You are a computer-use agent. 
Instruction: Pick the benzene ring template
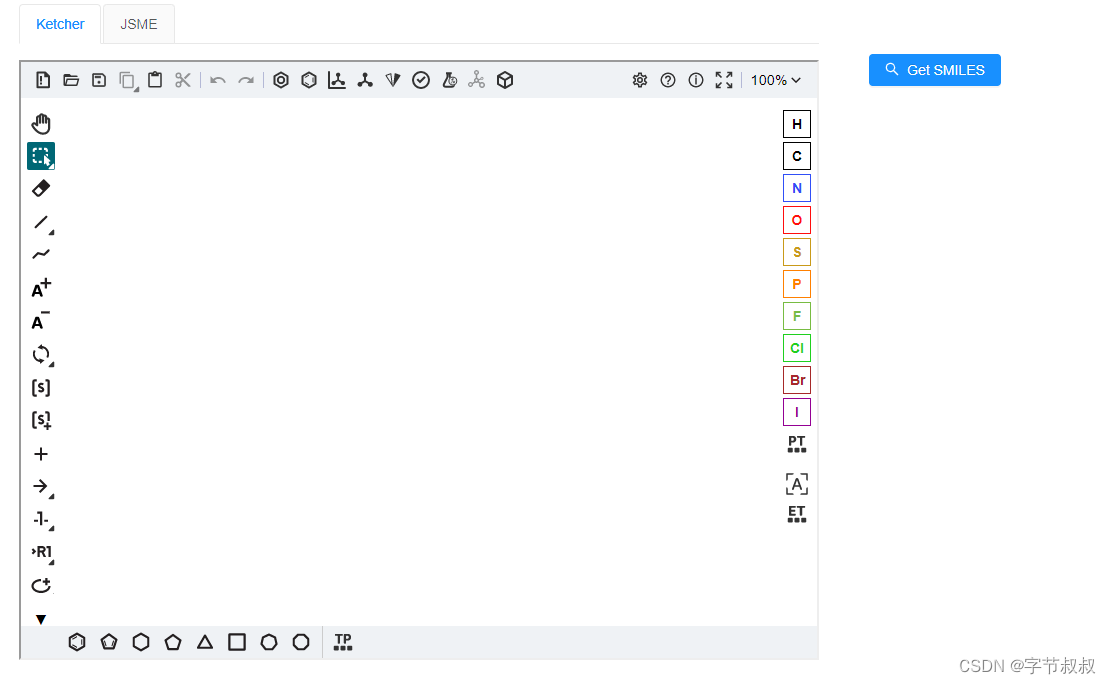point(77,642)
